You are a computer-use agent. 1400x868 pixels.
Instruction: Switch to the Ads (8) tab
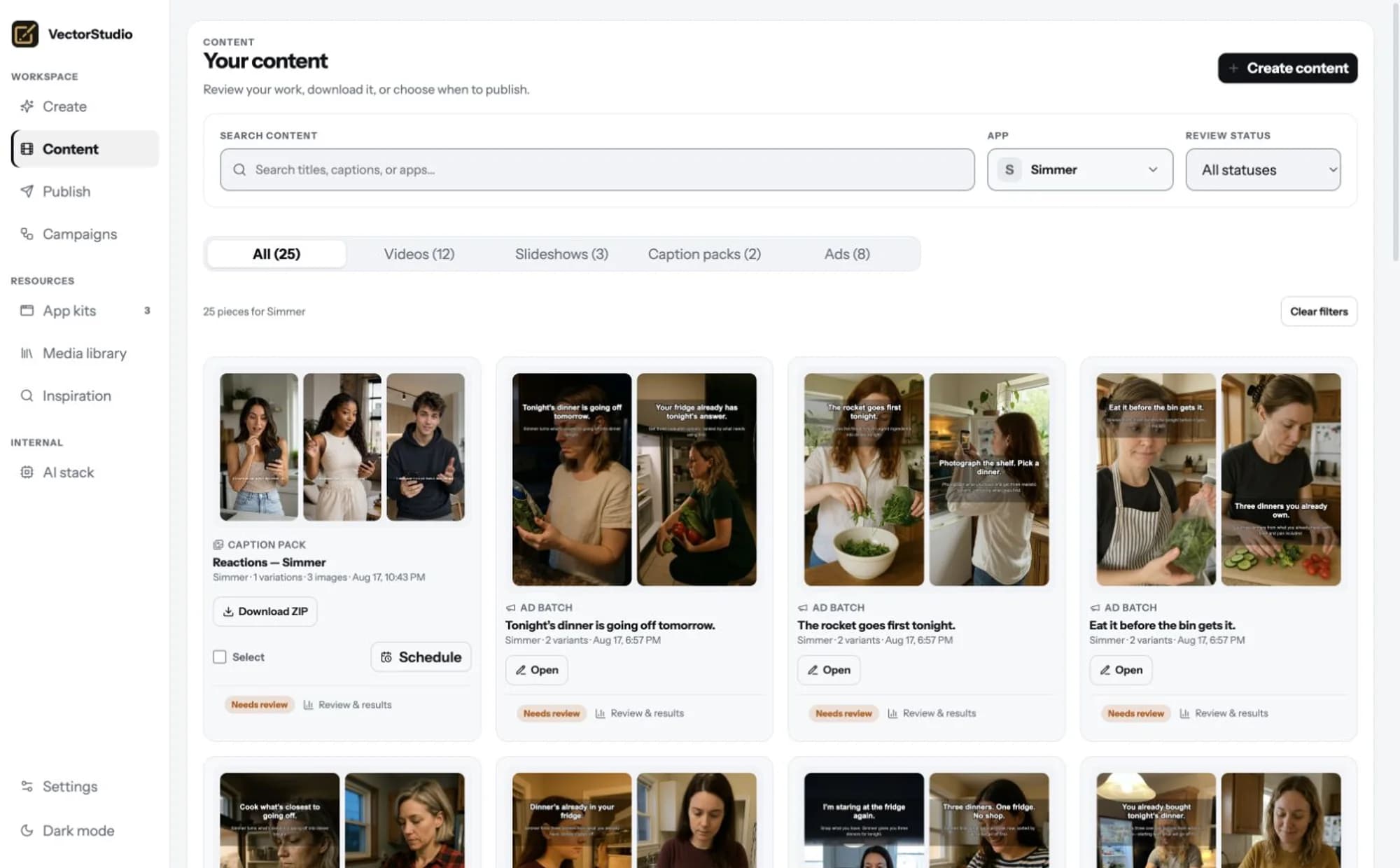coord(847,254)
